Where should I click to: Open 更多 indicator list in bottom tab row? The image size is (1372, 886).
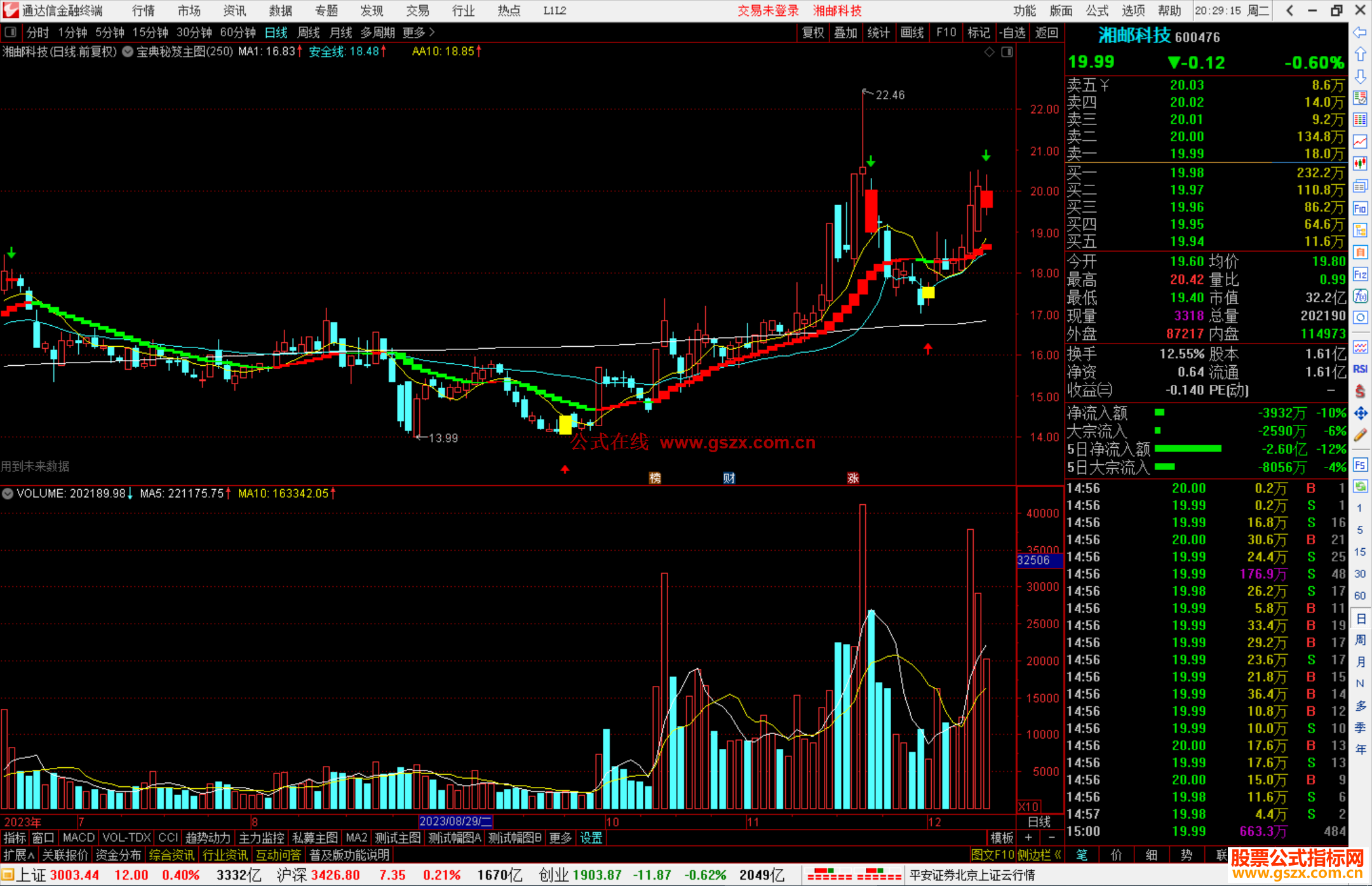[560, 838]
